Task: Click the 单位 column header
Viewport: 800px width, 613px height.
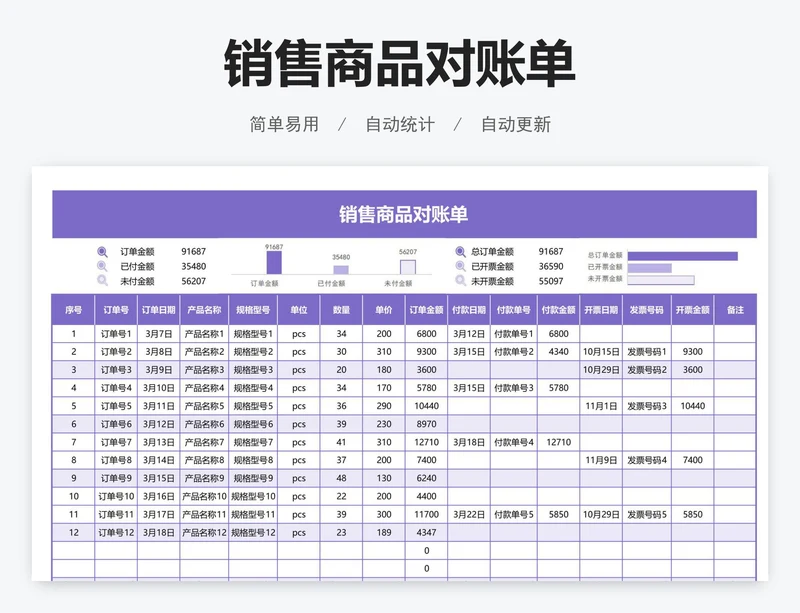Action: pos(299,310)
